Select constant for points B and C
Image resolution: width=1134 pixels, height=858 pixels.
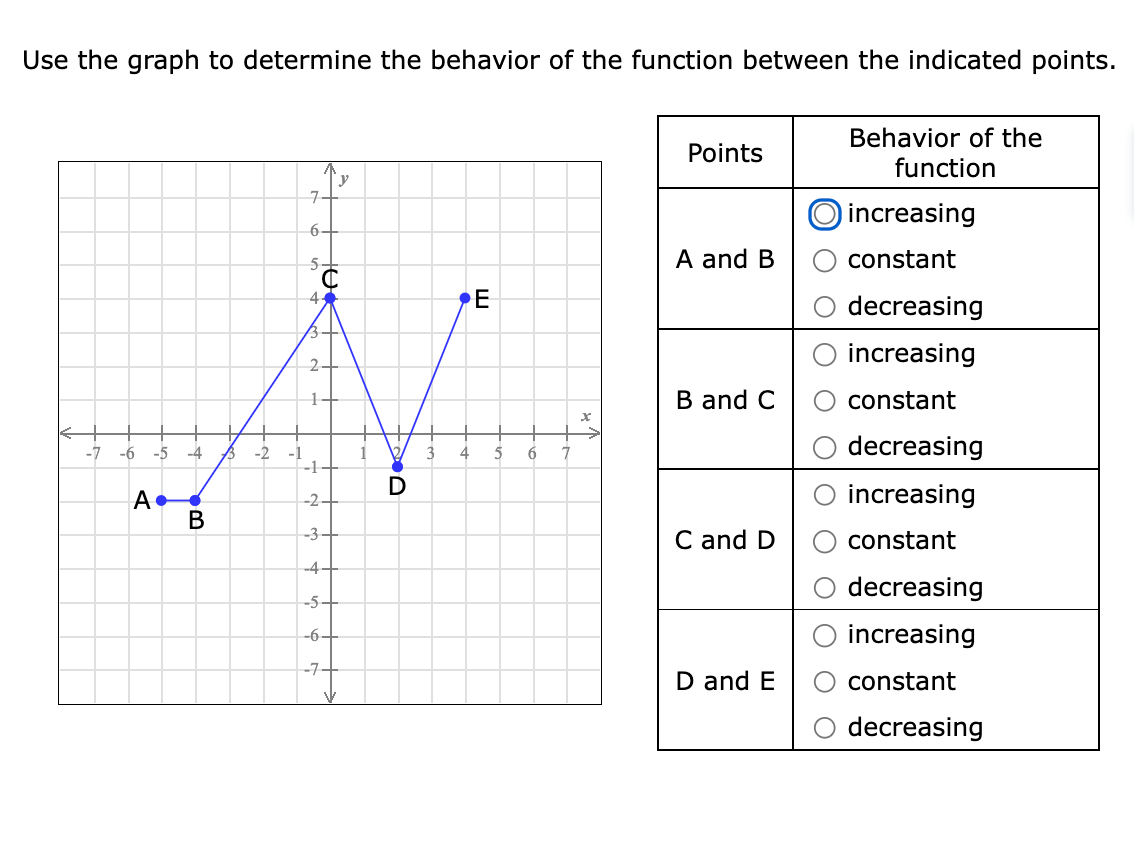pos(823,400)
